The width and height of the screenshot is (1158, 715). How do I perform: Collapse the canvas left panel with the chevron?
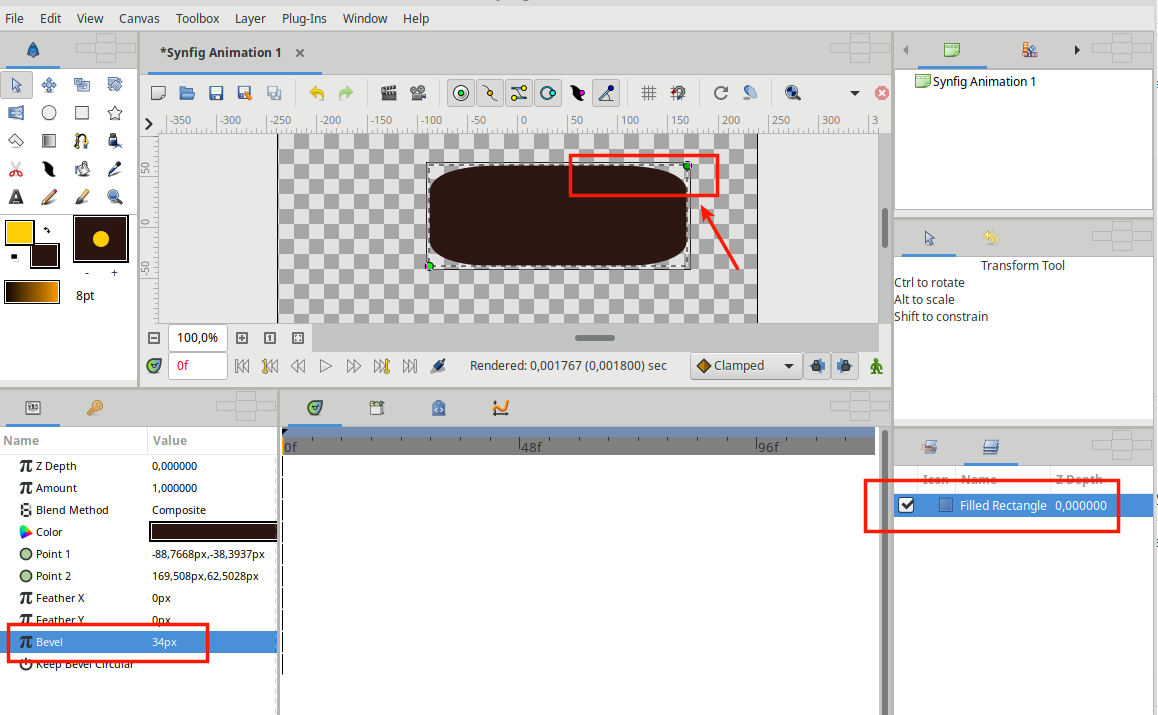[x=148, y=124]
